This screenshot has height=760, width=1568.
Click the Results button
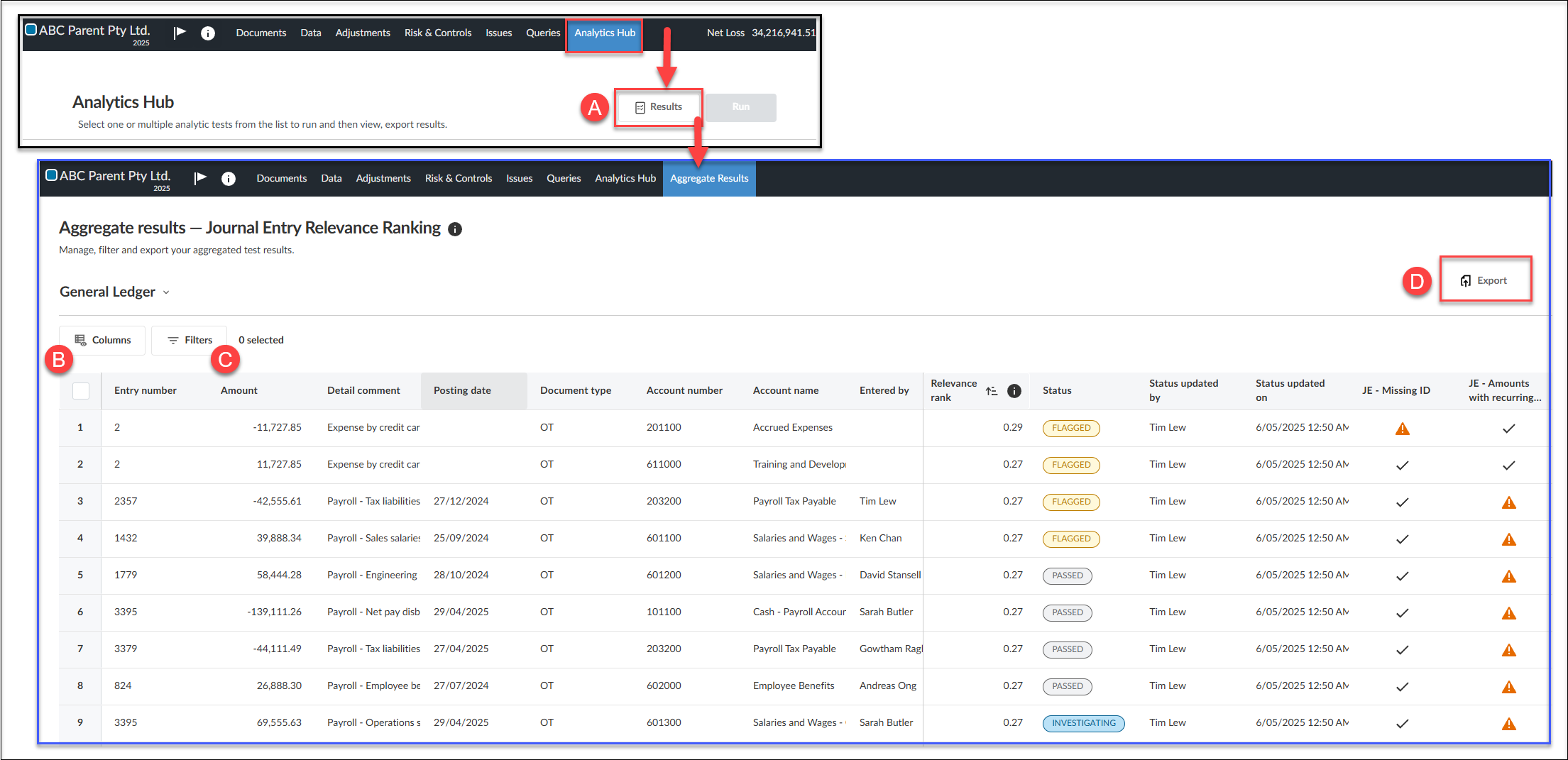click(x=659, y=107)
